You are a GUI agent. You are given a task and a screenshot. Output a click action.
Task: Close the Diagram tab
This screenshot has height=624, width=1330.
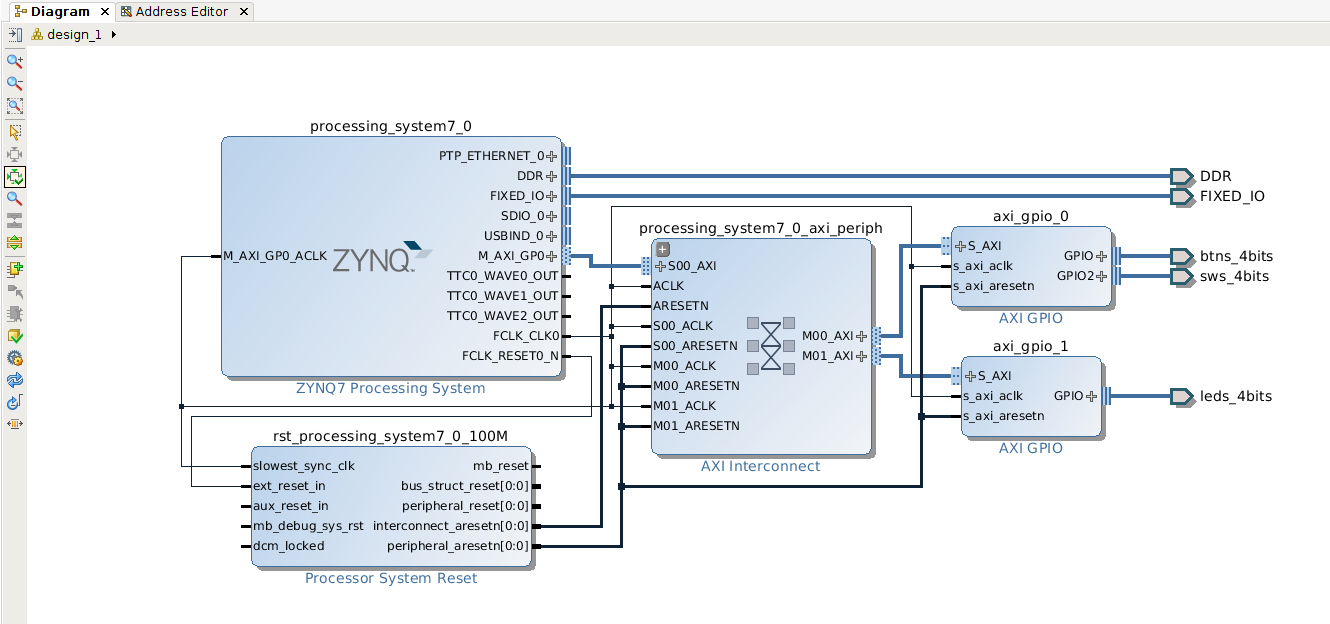(104, 12)
